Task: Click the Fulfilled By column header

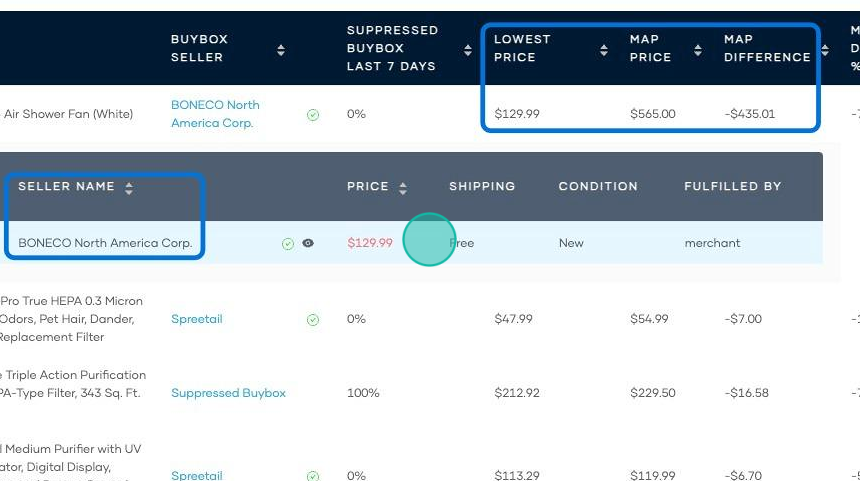Action: tap(732, 186)
